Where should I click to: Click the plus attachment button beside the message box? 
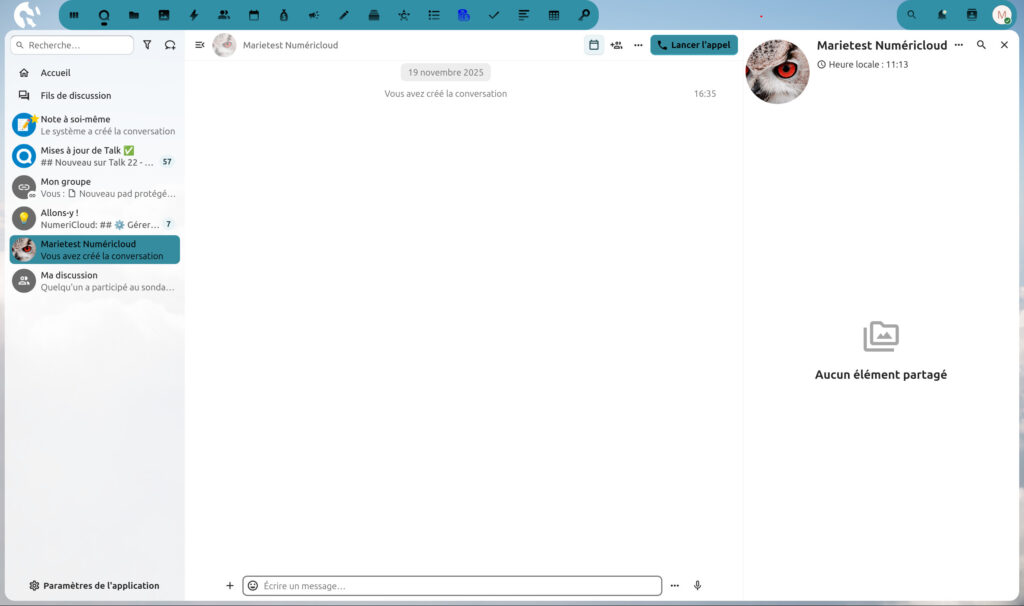click(x=230, y=586)
